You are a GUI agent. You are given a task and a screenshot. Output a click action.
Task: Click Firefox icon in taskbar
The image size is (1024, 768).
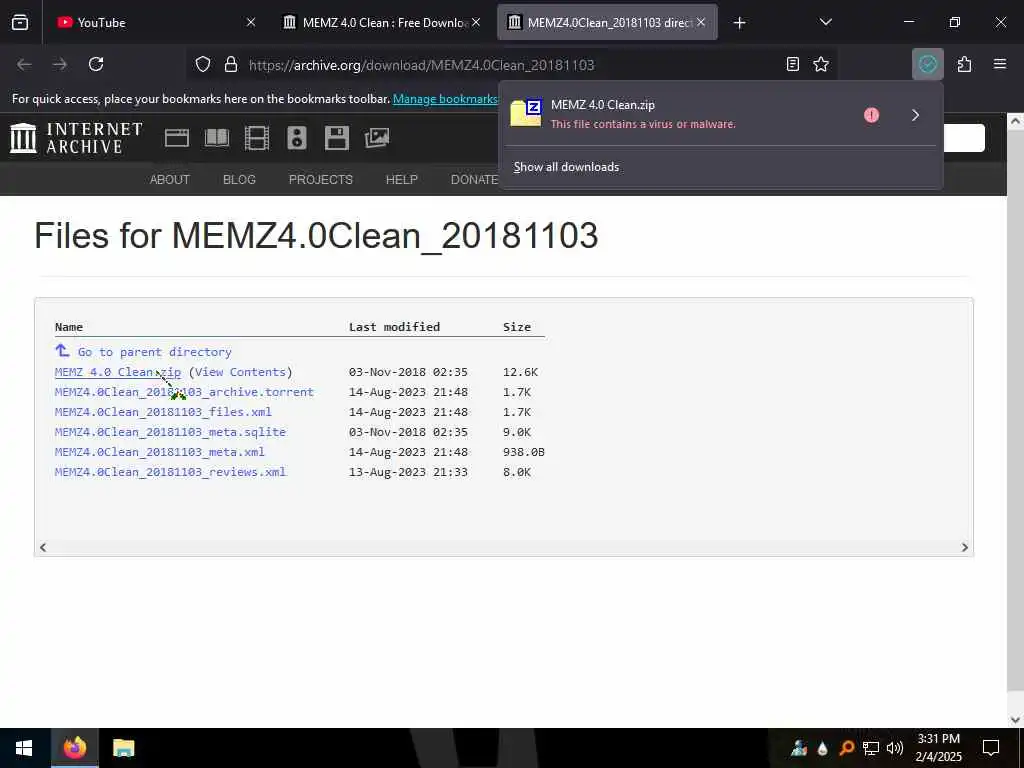(75, 748)
